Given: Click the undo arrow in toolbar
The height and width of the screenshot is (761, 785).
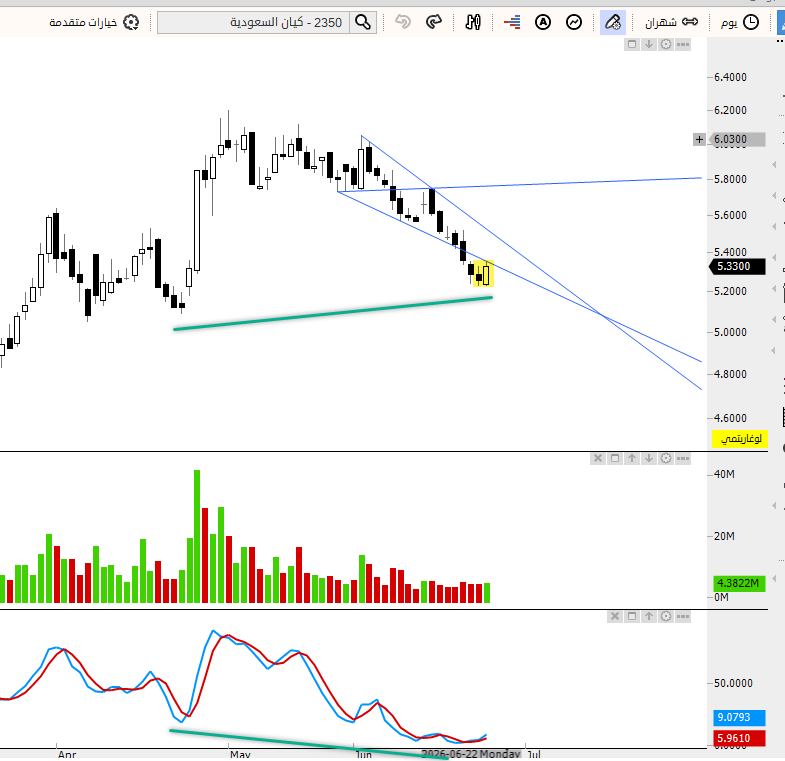Looking at the screenshot, I should (x=403, y=22).
